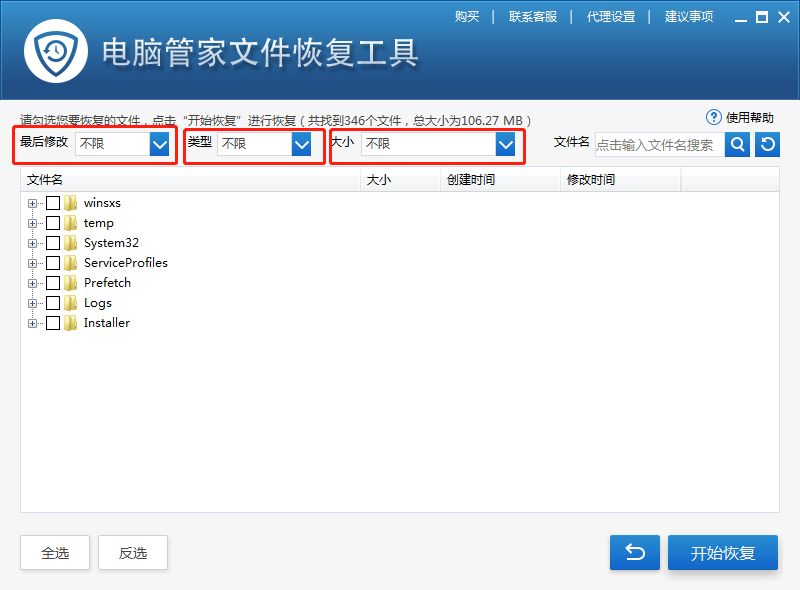The image size is (800, 590).
Task: Expand the ServiceProfiles tree node
Action: click(33, 263)
